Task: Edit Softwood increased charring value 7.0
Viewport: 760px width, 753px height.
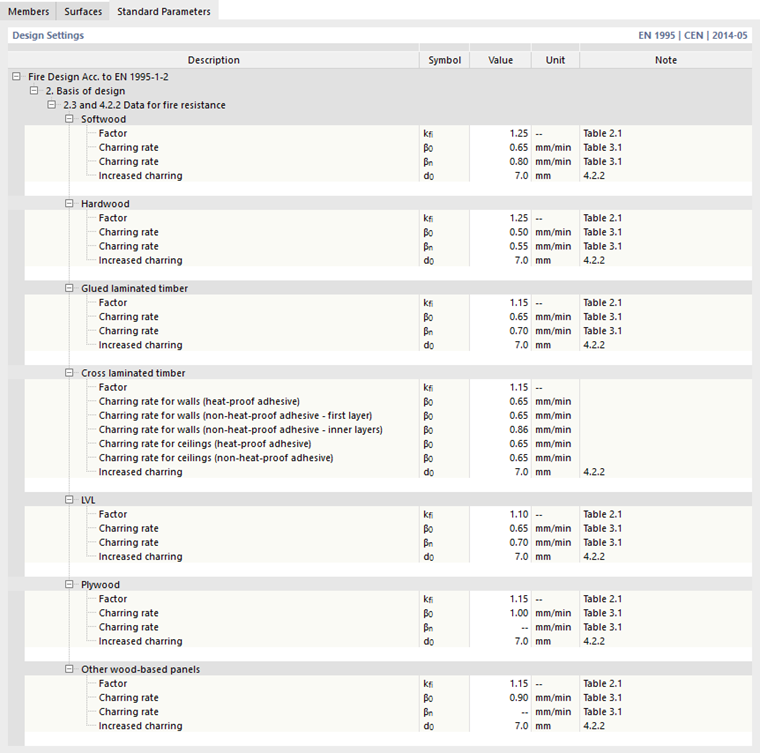Action: coord(500,175)
